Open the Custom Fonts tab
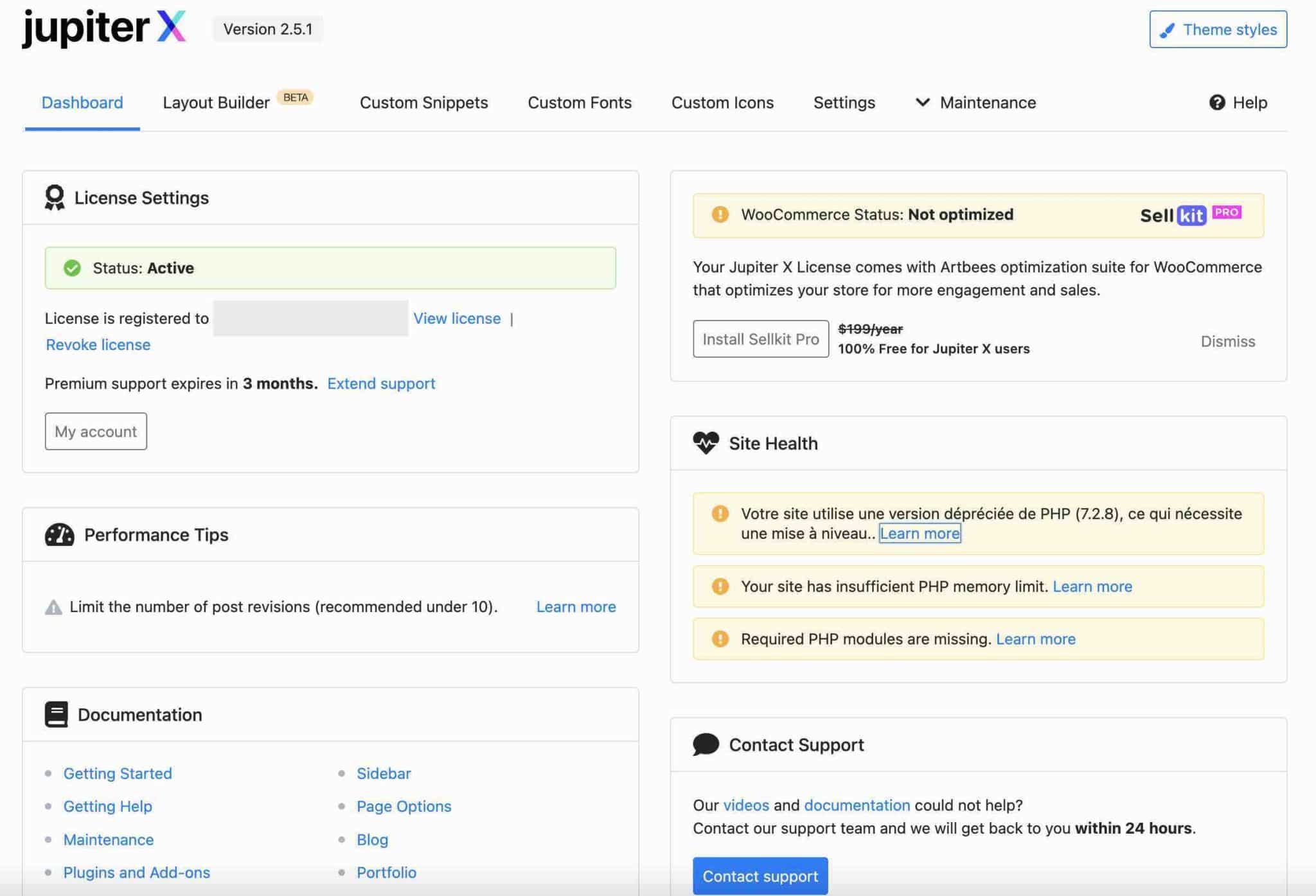 click(x=580, y=102)
